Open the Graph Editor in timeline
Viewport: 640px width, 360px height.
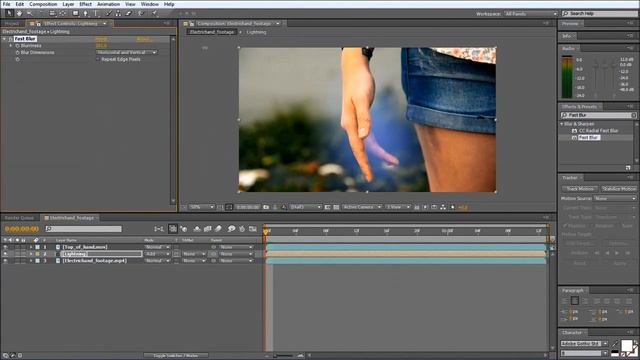click(x=253, y=229)
